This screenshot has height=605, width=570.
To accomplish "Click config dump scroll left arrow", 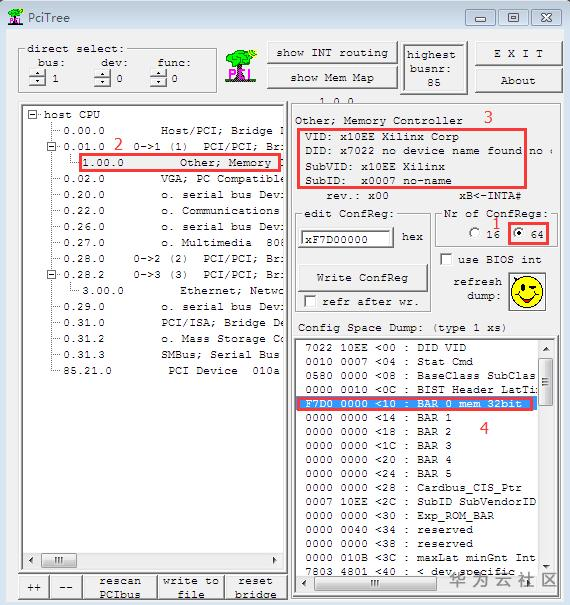I will tap(305, 583).
